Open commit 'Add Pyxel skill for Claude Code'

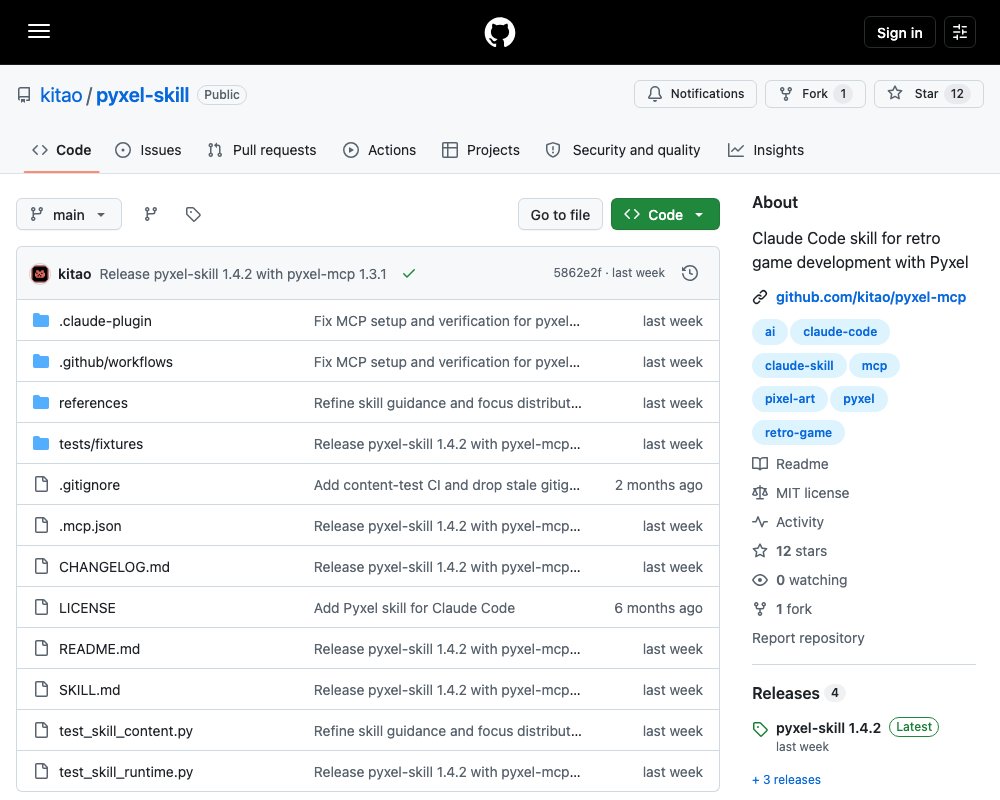[x=414, y=608]
